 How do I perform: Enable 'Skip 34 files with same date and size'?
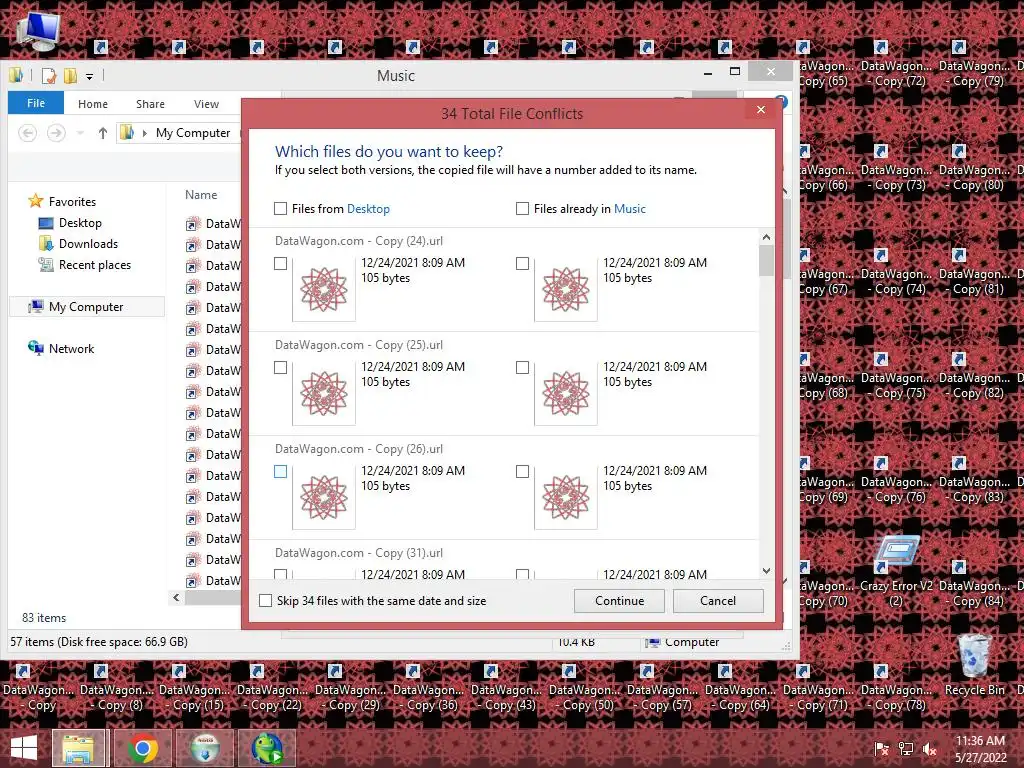coord(265,601)
